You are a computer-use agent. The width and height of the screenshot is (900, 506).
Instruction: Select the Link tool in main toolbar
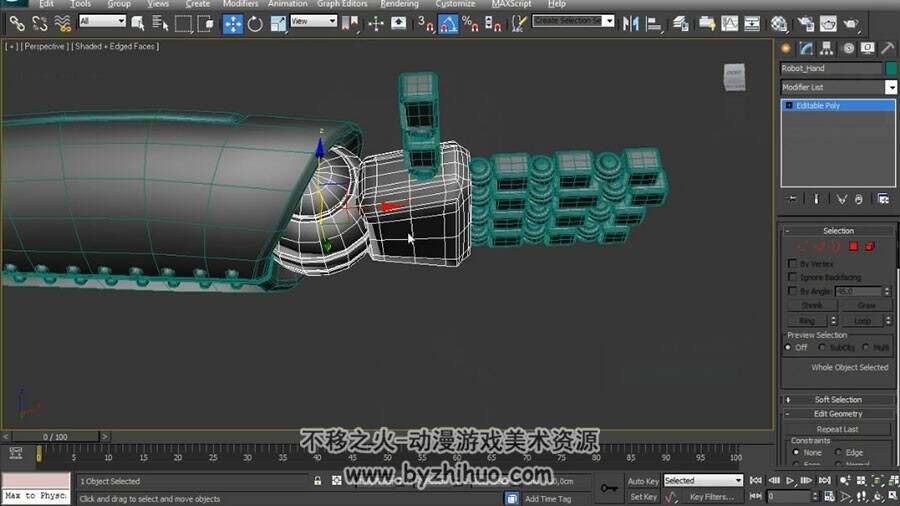pos(17,24)
